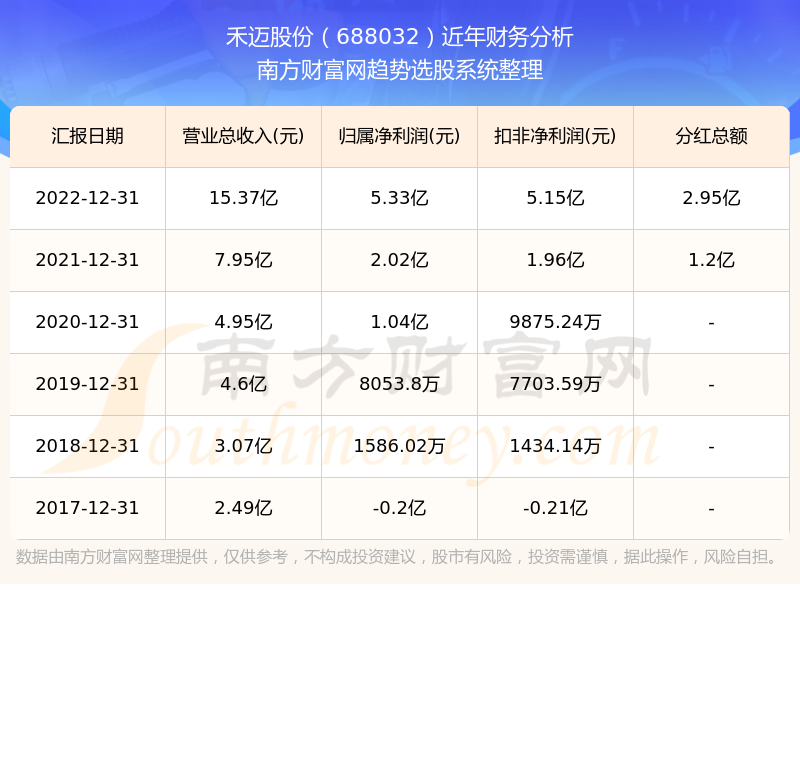The width and height of the screenshot is (800, 758).
Task: Select the 2.95亿 dividend cell
Action: coord(711,198)
